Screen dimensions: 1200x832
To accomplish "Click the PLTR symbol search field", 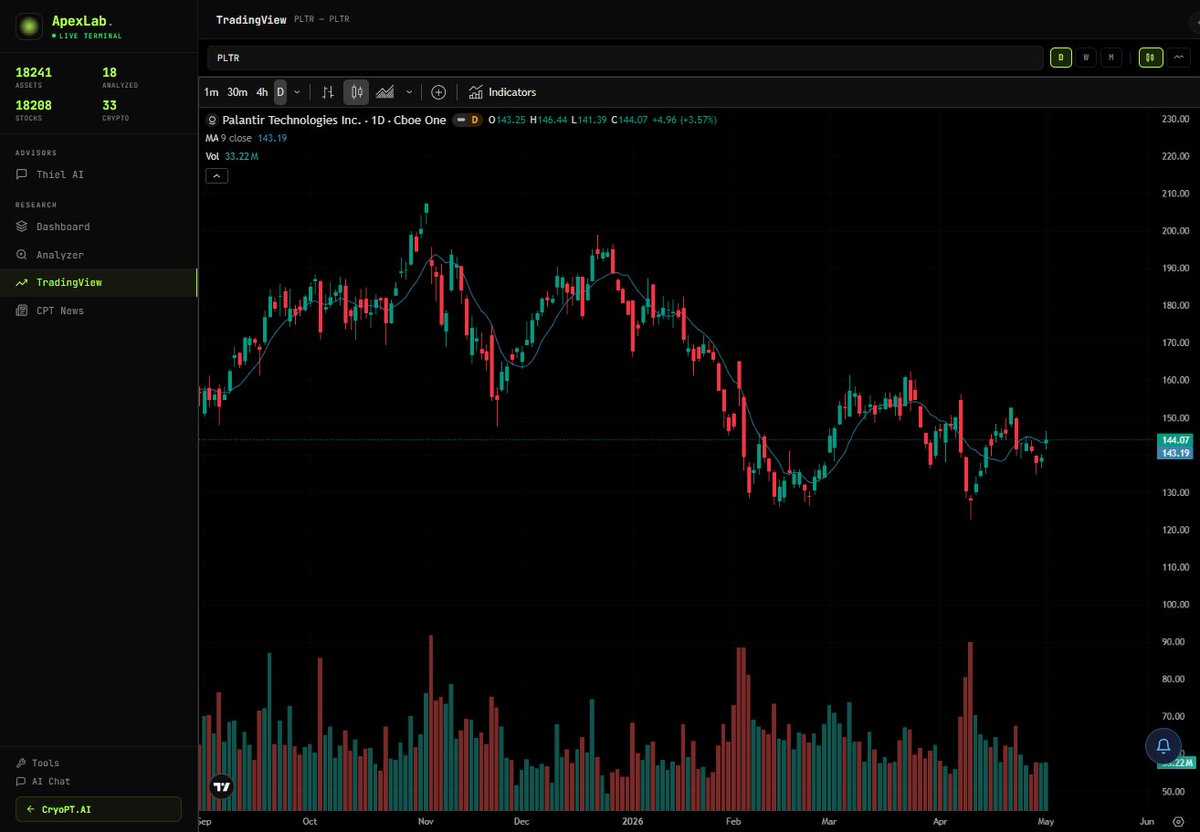I will coord(625,58).
